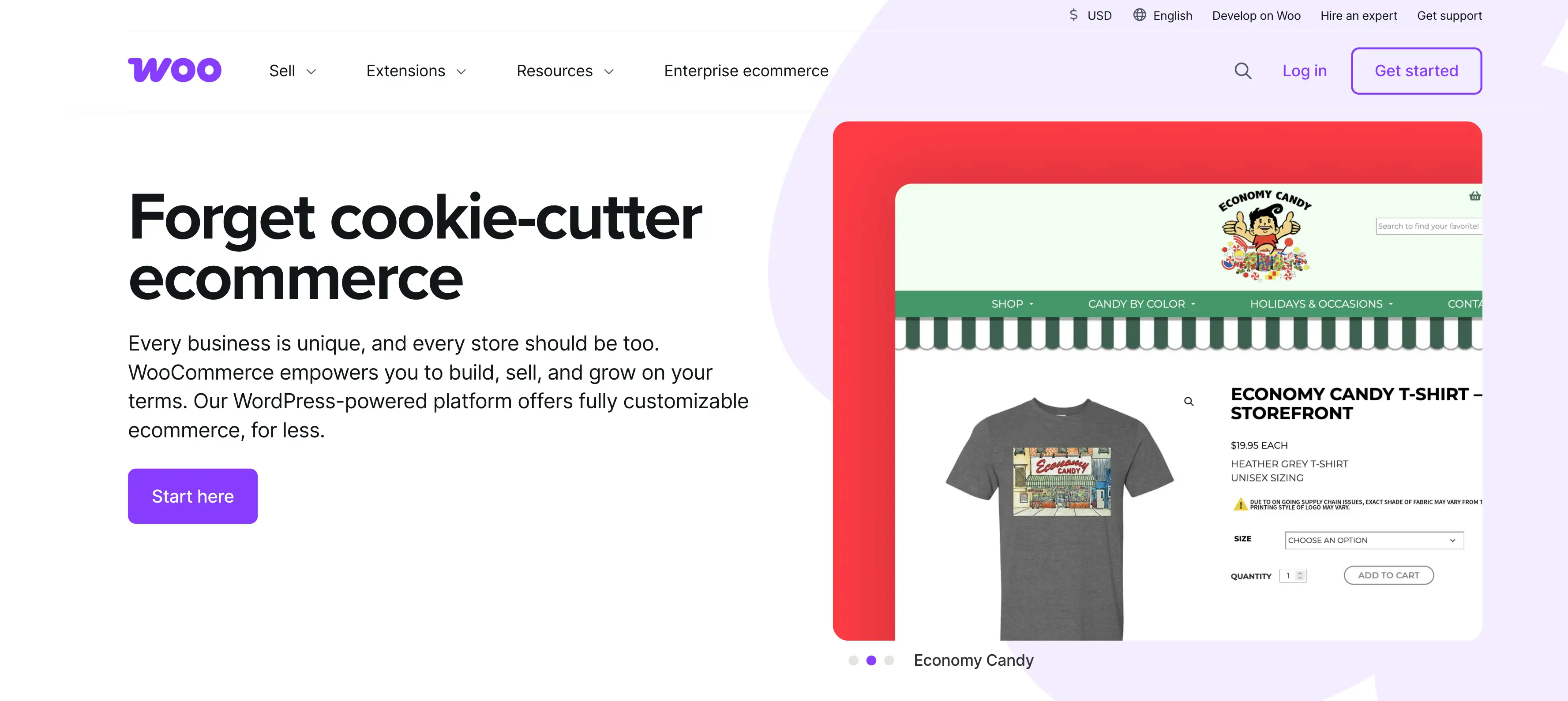Viewport: 1568px width, 701px height.
Task: Expand Holidays & Occasions dropdown
Action: (x=1390, y=304)
